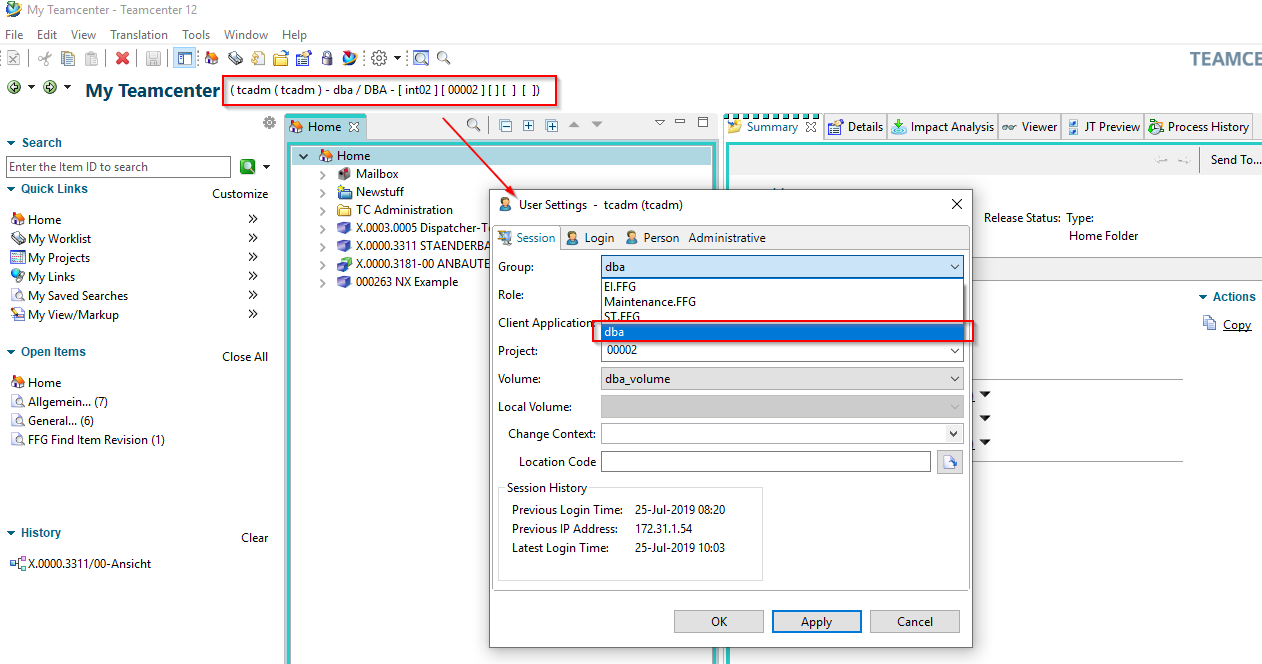Toggle the navigation pane toolbar button
Viewport: 1262px width, 664px height.
point(184,59)
